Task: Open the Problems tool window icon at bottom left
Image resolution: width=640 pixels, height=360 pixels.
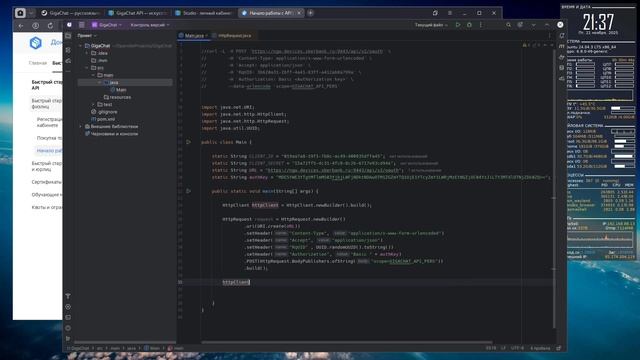Action: pos(68,328)
